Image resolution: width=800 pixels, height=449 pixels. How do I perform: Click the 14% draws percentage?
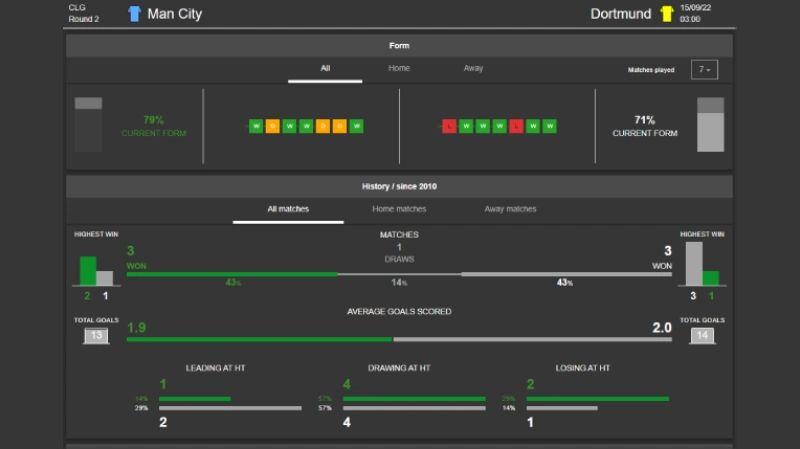pyautogui.click(x=399, y=283)
